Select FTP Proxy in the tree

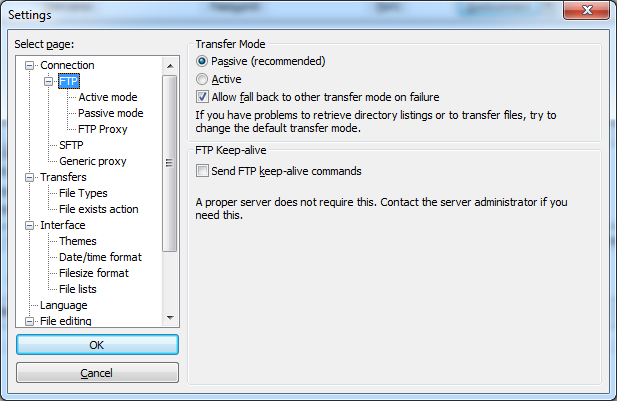pyautogui.click(x=102, y=129)
